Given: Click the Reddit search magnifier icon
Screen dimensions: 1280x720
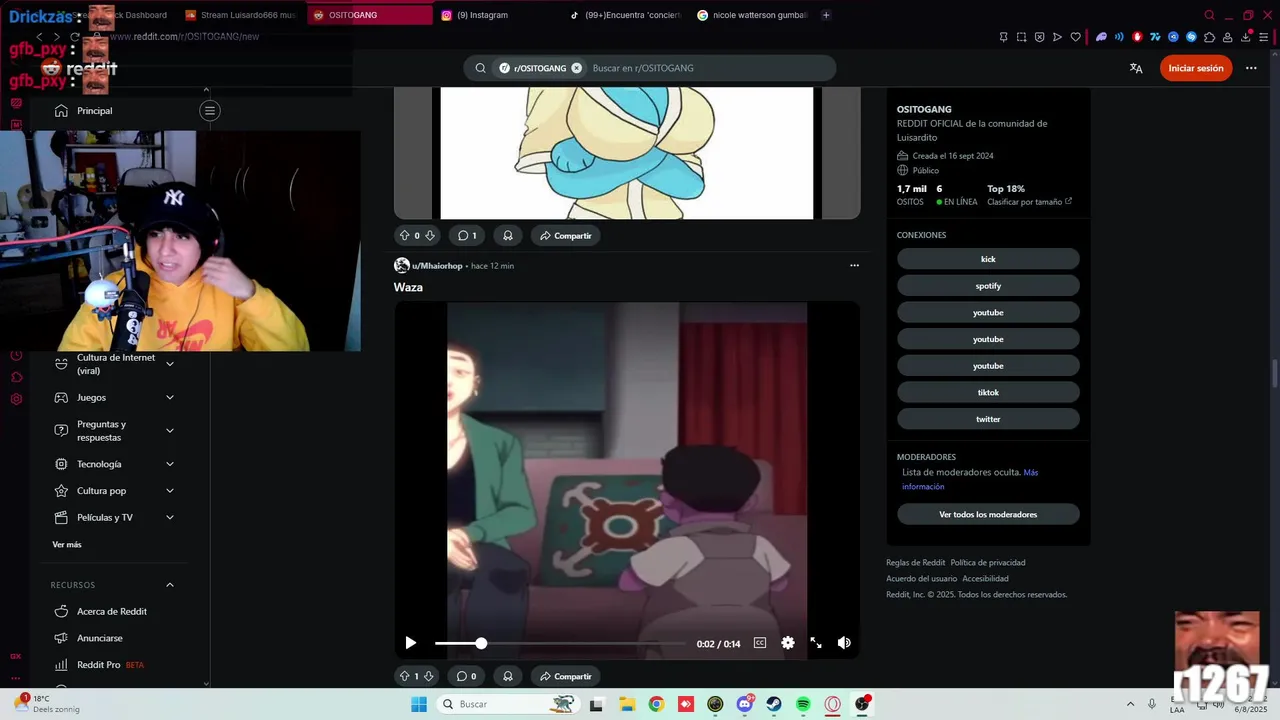Looking at the screenshot, I should pyautogui.click(x=480, y=68).
